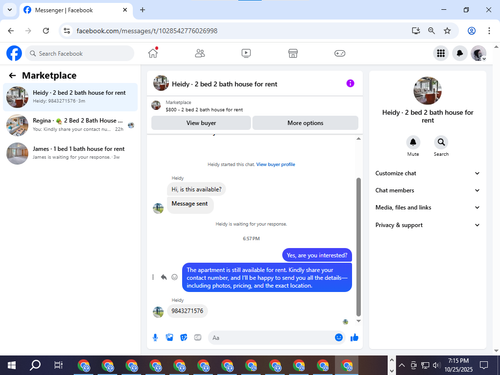Open the account profile picture menu
This screenshot has height=375, width=500.
click(478, 53)
